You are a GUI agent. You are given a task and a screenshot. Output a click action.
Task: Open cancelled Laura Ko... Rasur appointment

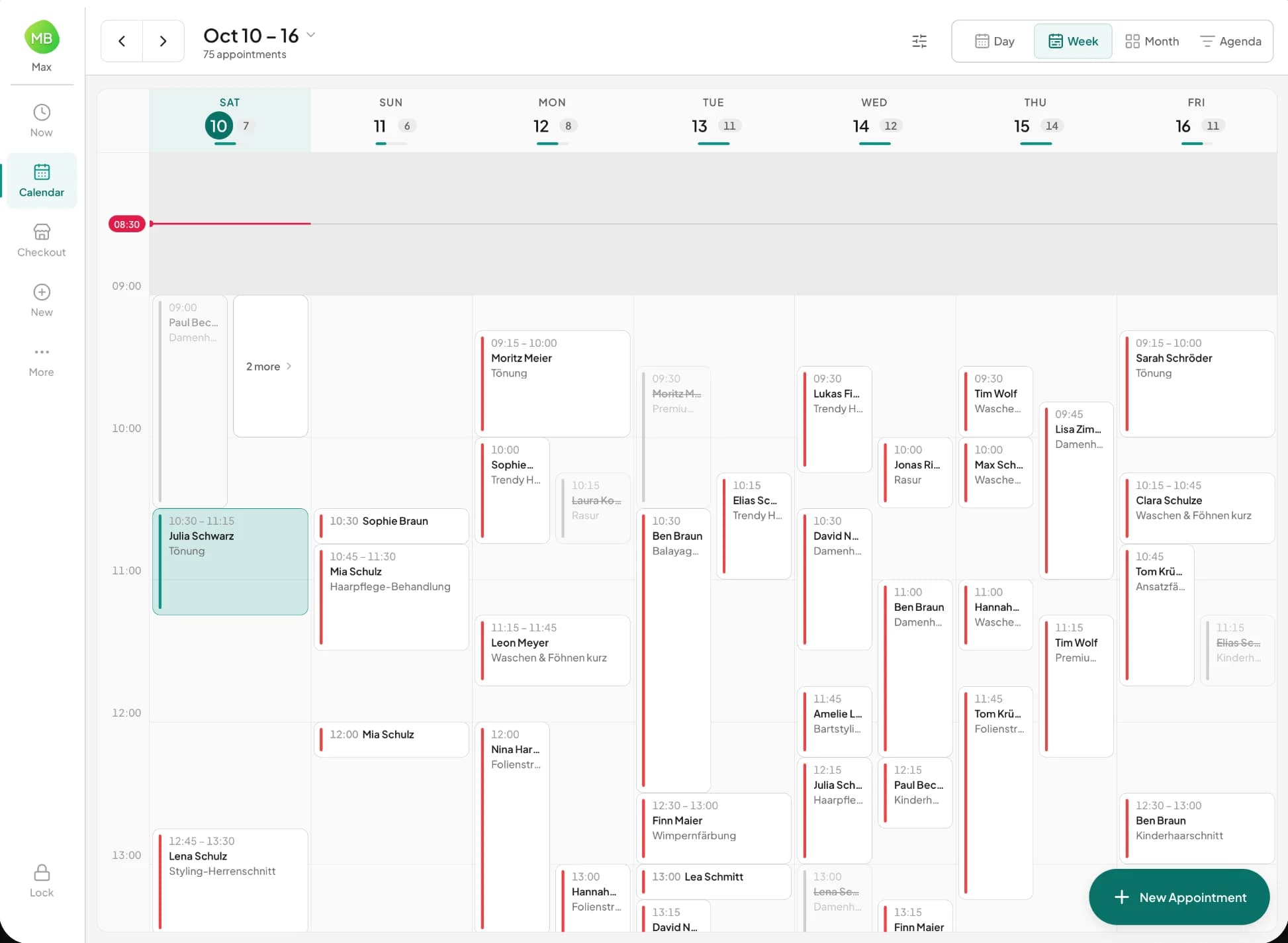click(593, 508)
